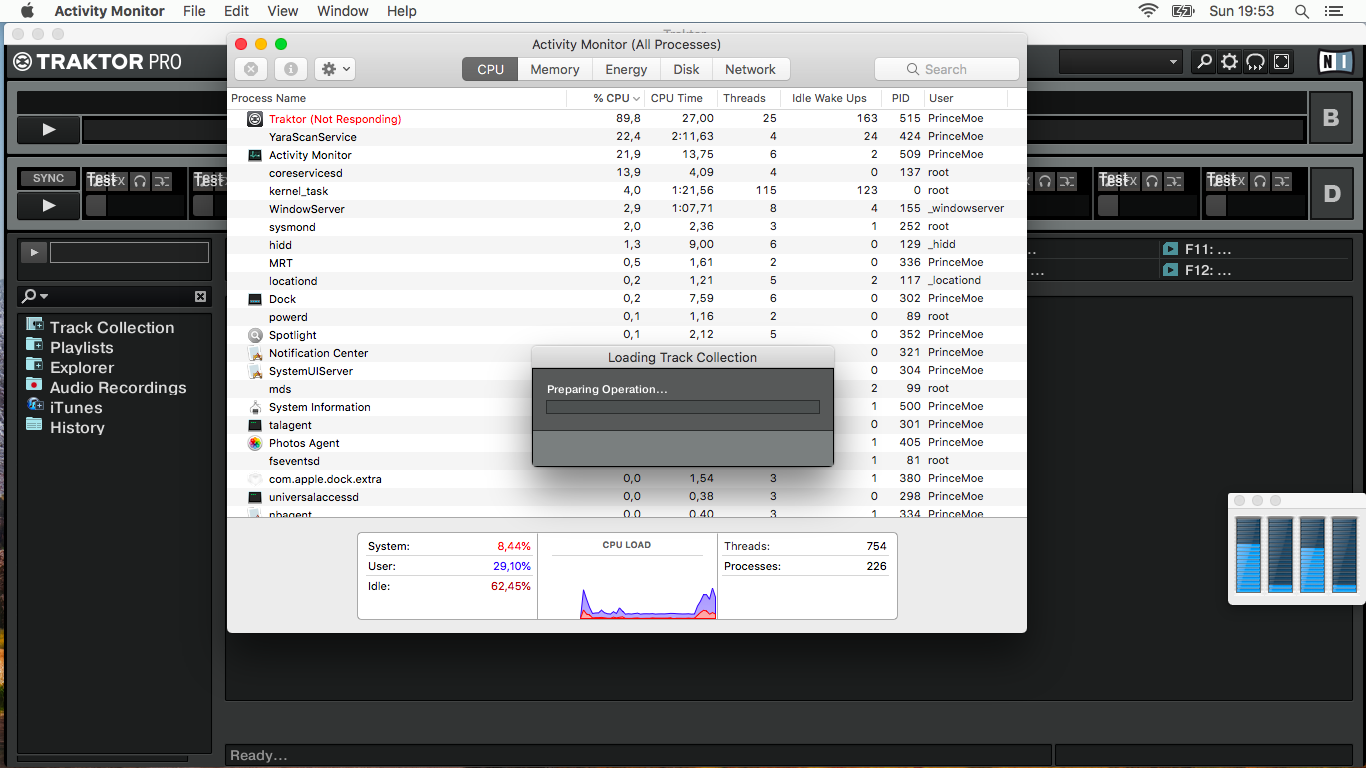This screenshot has height=768, width=1366.
Task: Select Photos Agent process icon
Action: 255,443
